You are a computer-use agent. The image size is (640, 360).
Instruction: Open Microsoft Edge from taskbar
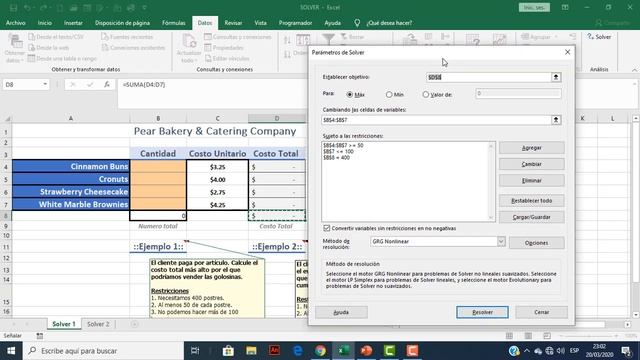298,351
